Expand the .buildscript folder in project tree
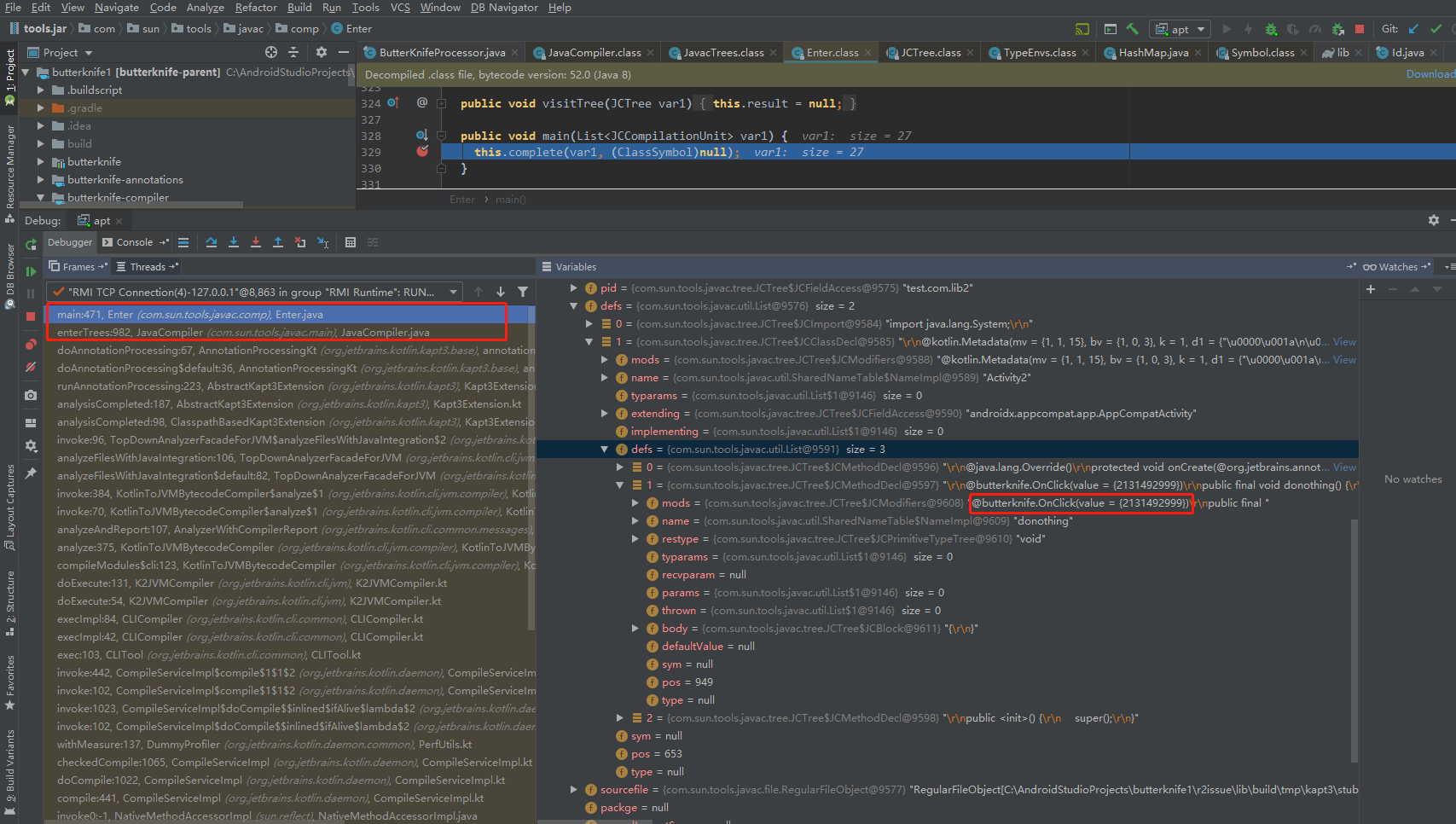1456x824 pixels. coord(40,90)
